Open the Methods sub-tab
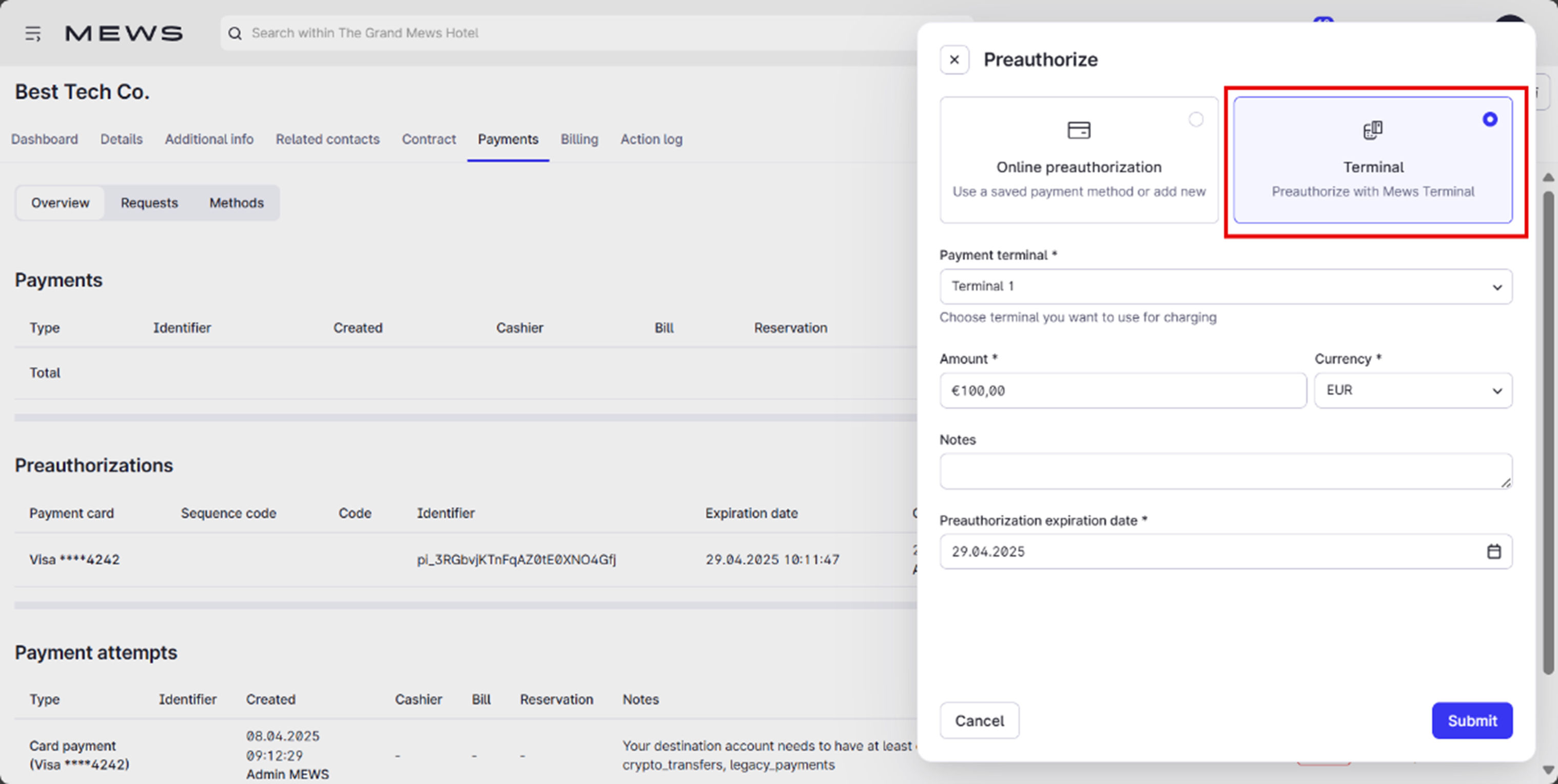Image resolution: width=1558 pixels, height=784 pixels. point(237,203)
